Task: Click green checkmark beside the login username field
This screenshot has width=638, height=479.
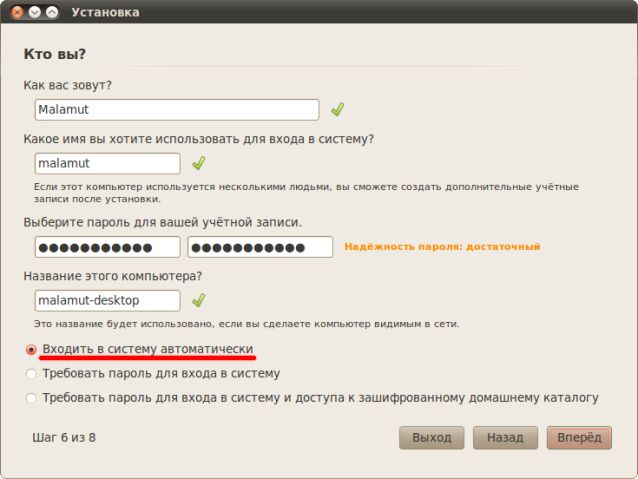Action: (199, 163)
